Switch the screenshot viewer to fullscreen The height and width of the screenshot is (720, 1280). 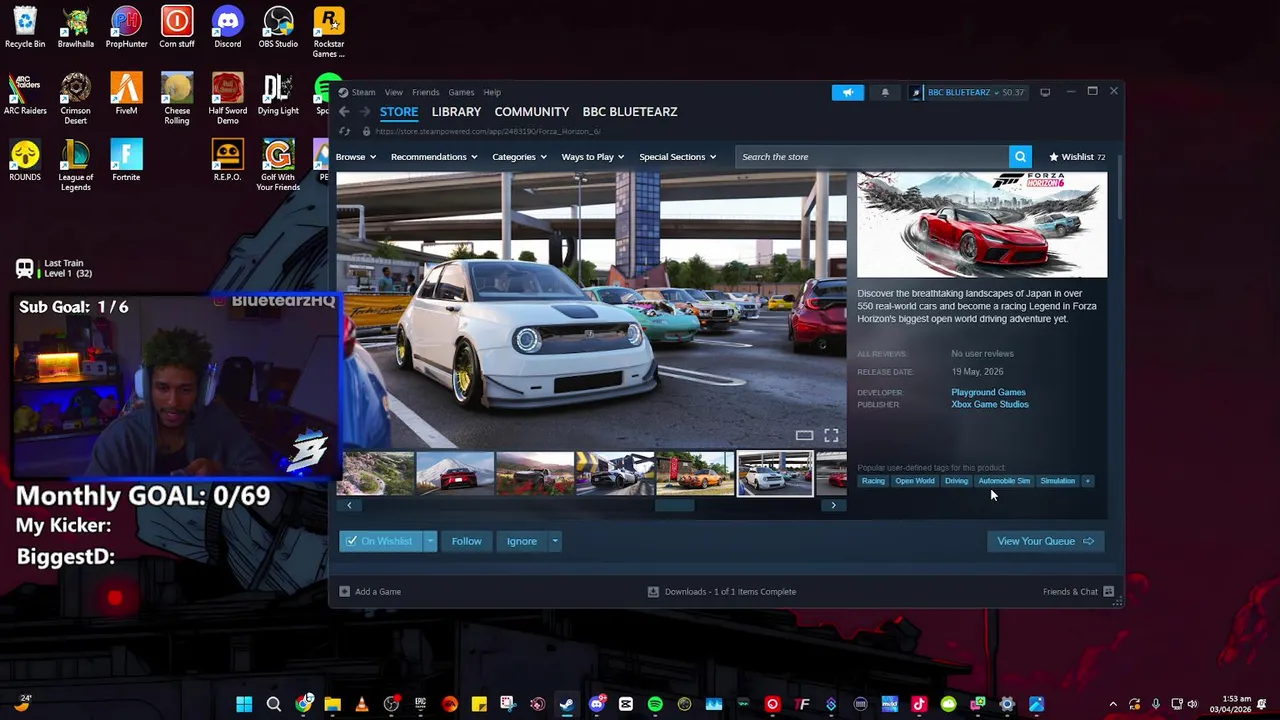pos(831,435)
